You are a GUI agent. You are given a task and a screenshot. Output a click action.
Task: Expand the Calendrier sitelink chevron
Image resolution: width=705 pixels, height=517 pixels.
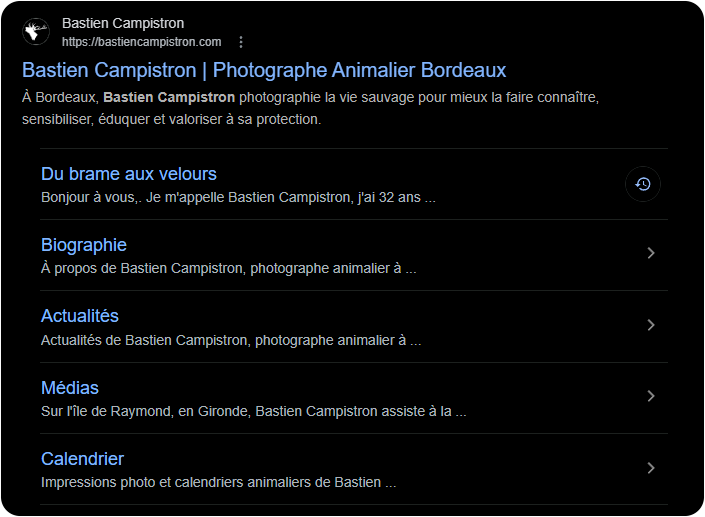(x=651, y=468)
